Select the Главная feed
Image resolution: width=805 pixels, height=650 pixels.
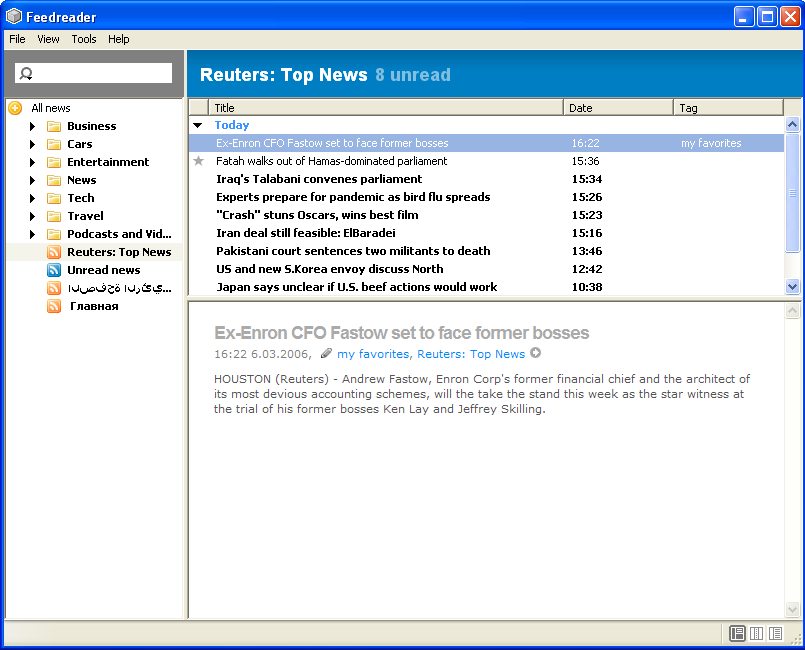94,306
